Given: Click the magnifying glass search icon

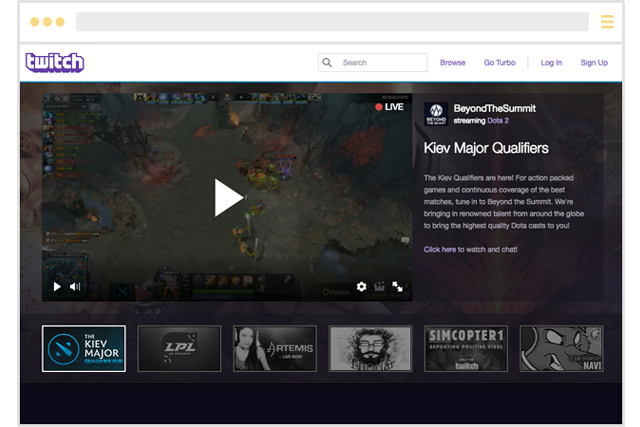Looking at the screenshot, I should (x=327, y=62).
